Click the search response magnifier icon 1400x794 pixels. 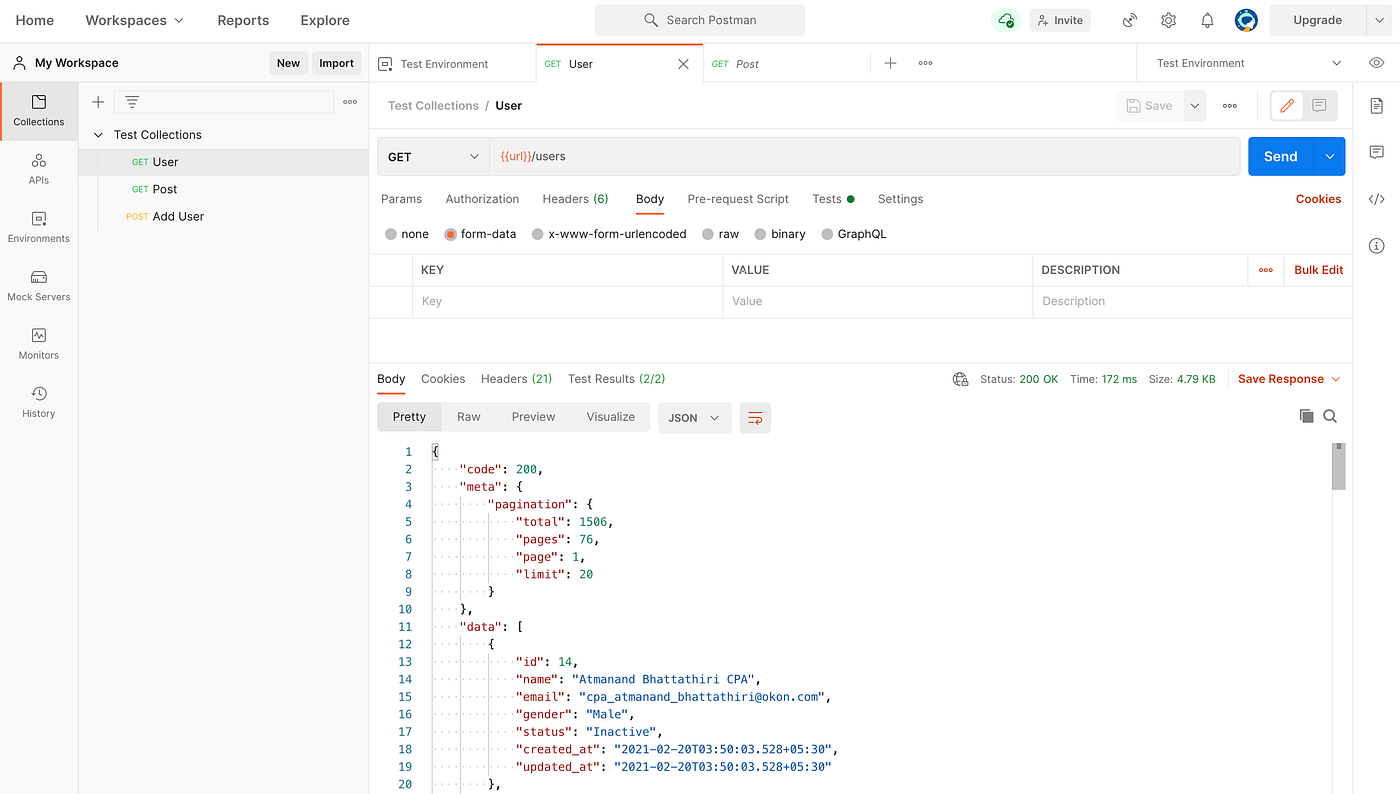tap(1330, 416)
